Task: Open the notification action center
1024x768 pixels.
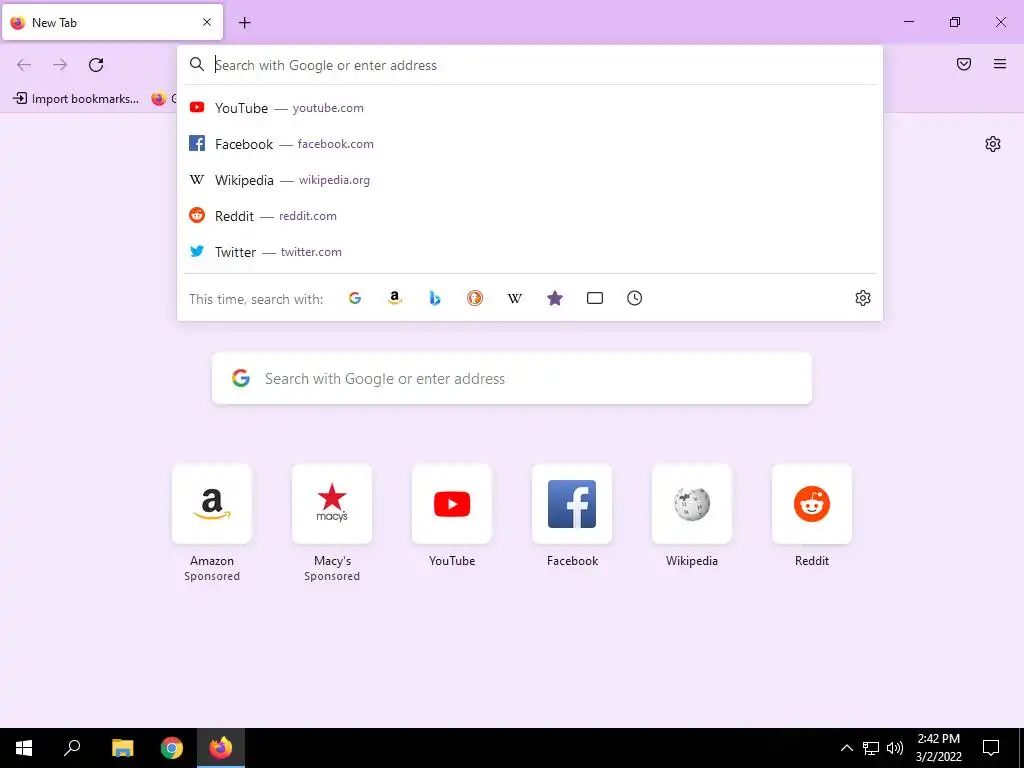Action: point(991,748)
